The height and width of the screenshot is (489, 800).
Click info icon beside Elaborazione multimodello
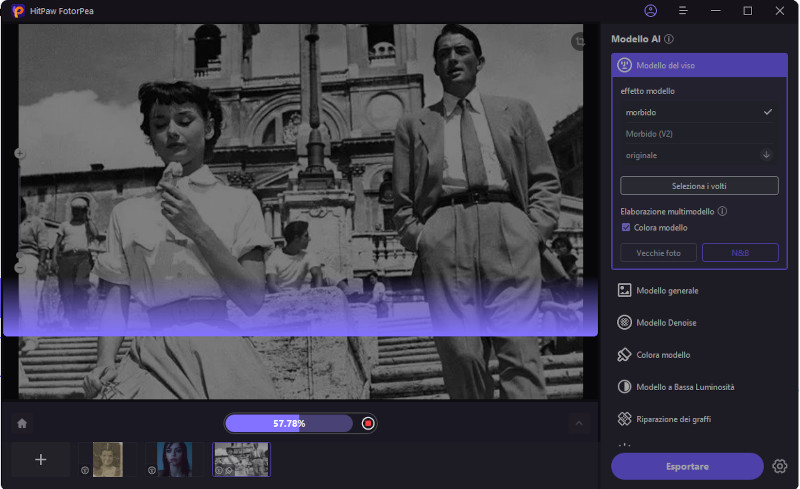722,211
